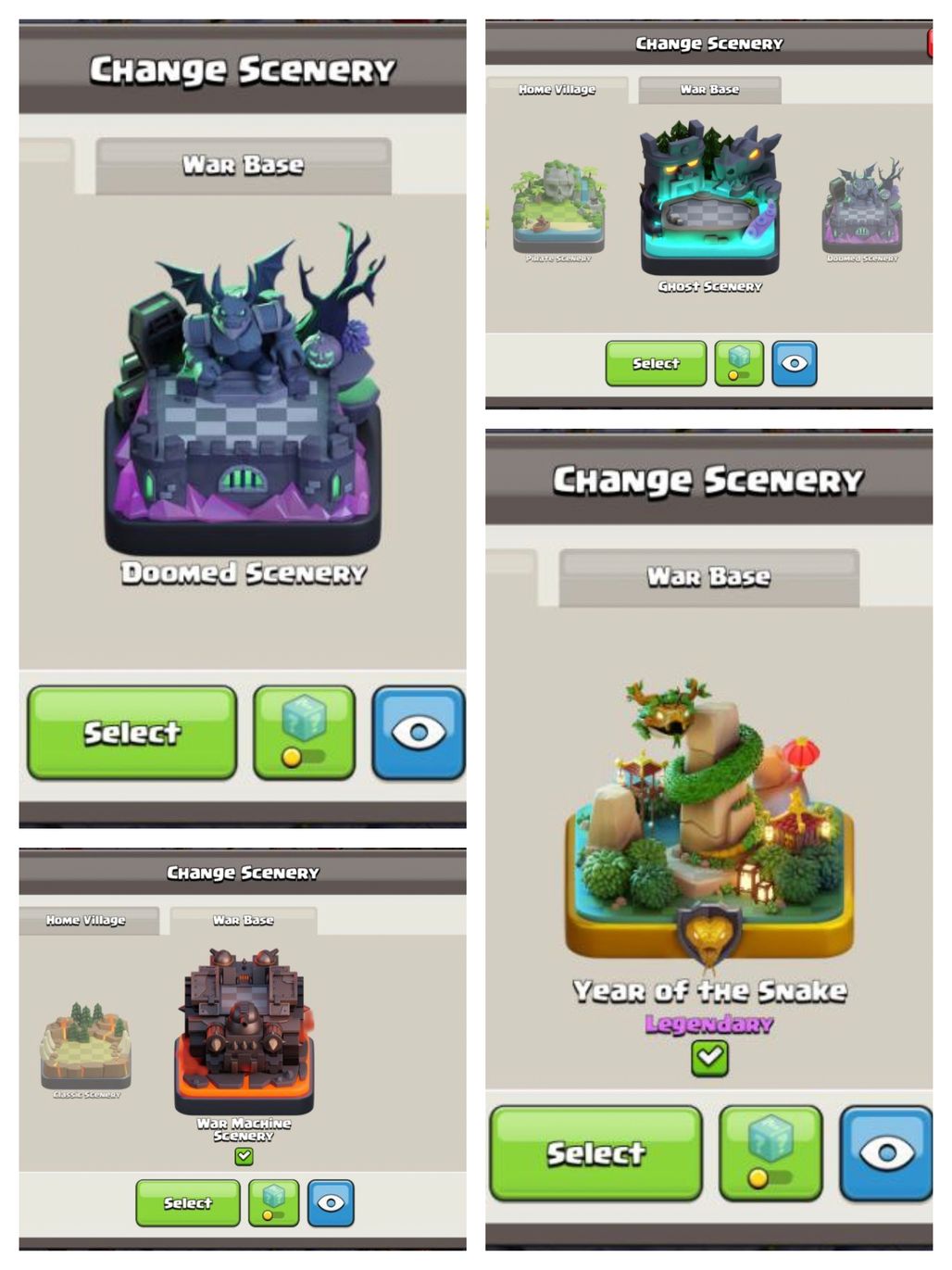Viewport: 952px width, 1270px height.
Task: Toggle the 3D cube switch under Doomed Scenery
Action: [305, 732]
